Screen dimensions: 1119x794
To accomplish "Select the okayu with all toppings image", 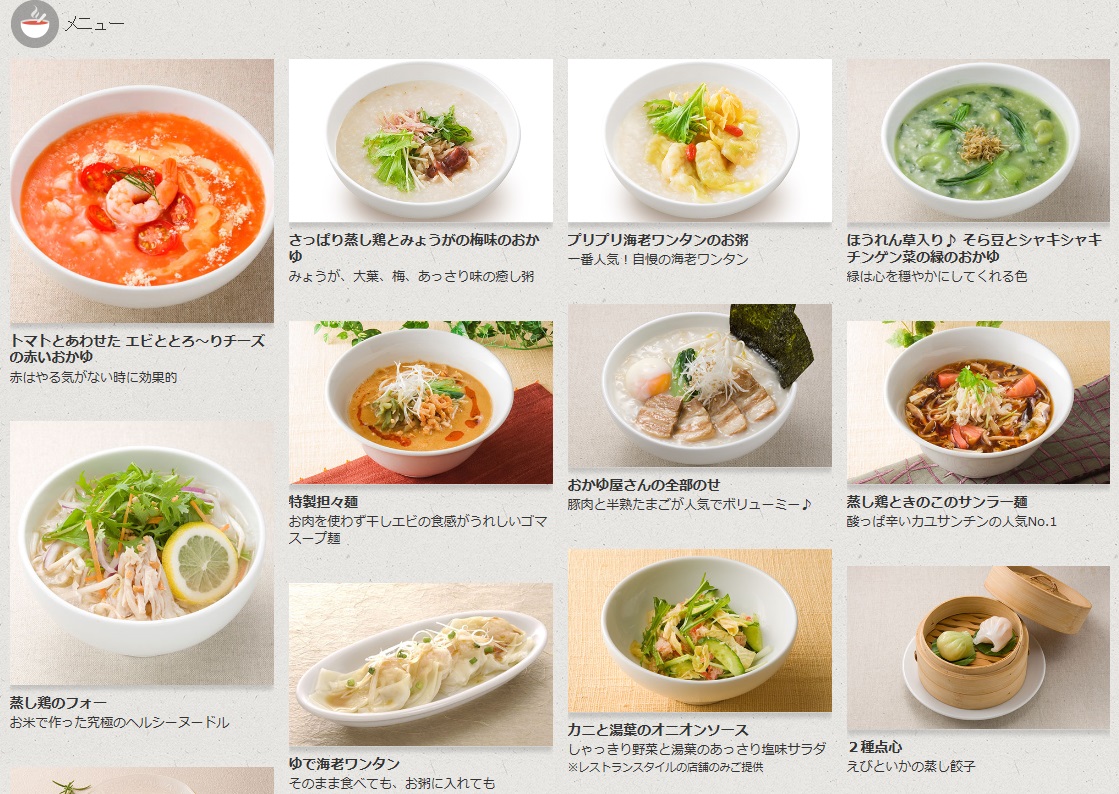I will click(700, 386).
